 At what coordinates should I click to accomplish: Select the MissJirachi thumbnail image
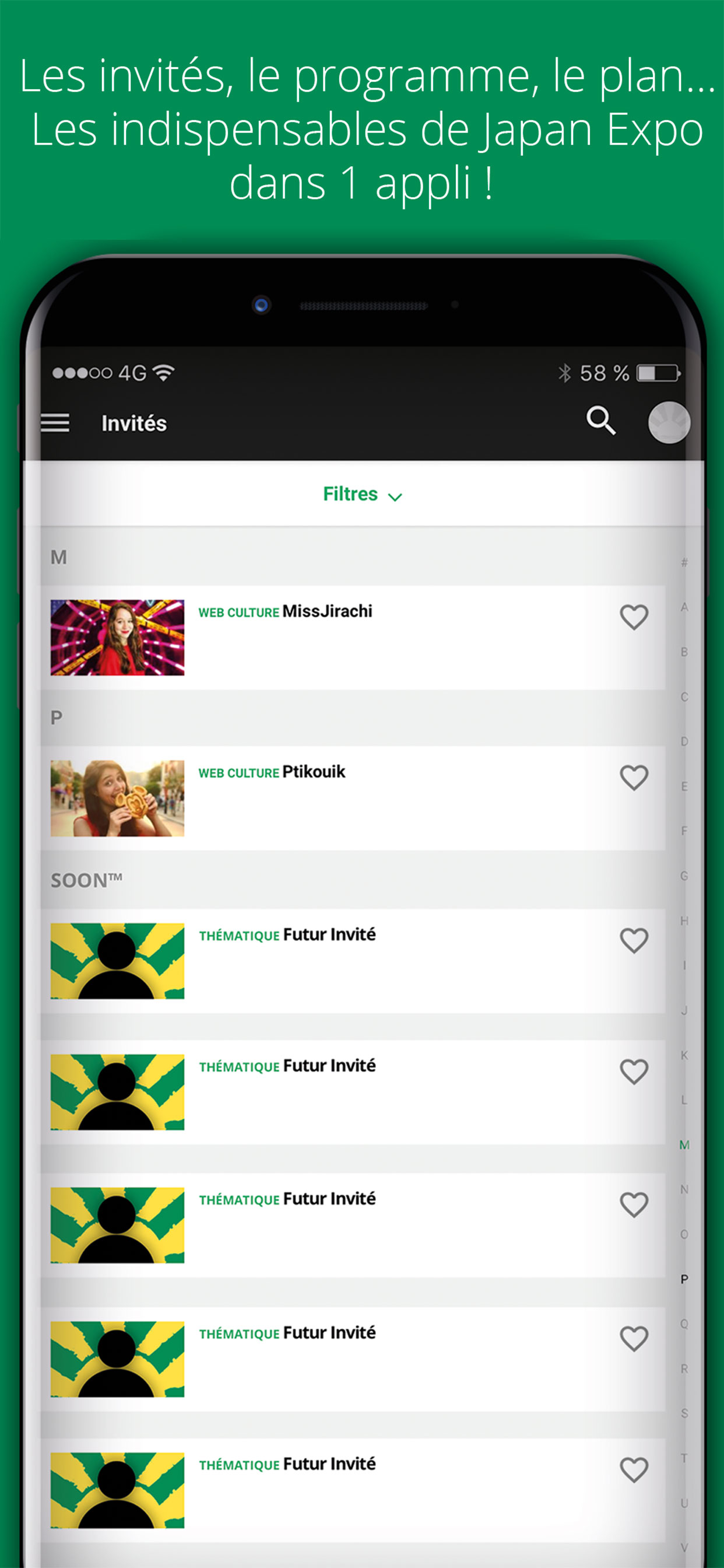click(x=117, y=638)
